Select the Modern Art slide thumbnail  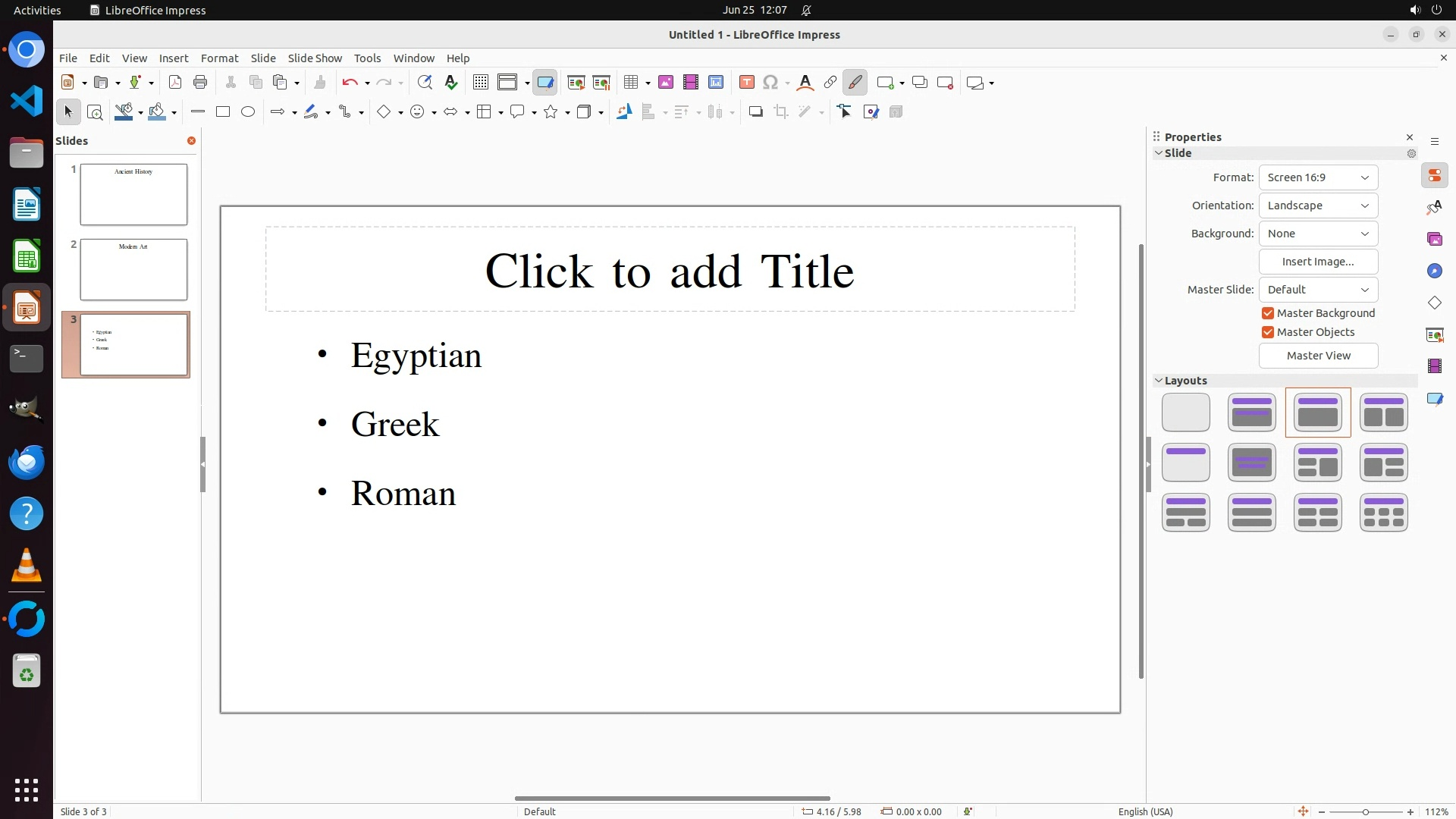[x=133, y=270]
